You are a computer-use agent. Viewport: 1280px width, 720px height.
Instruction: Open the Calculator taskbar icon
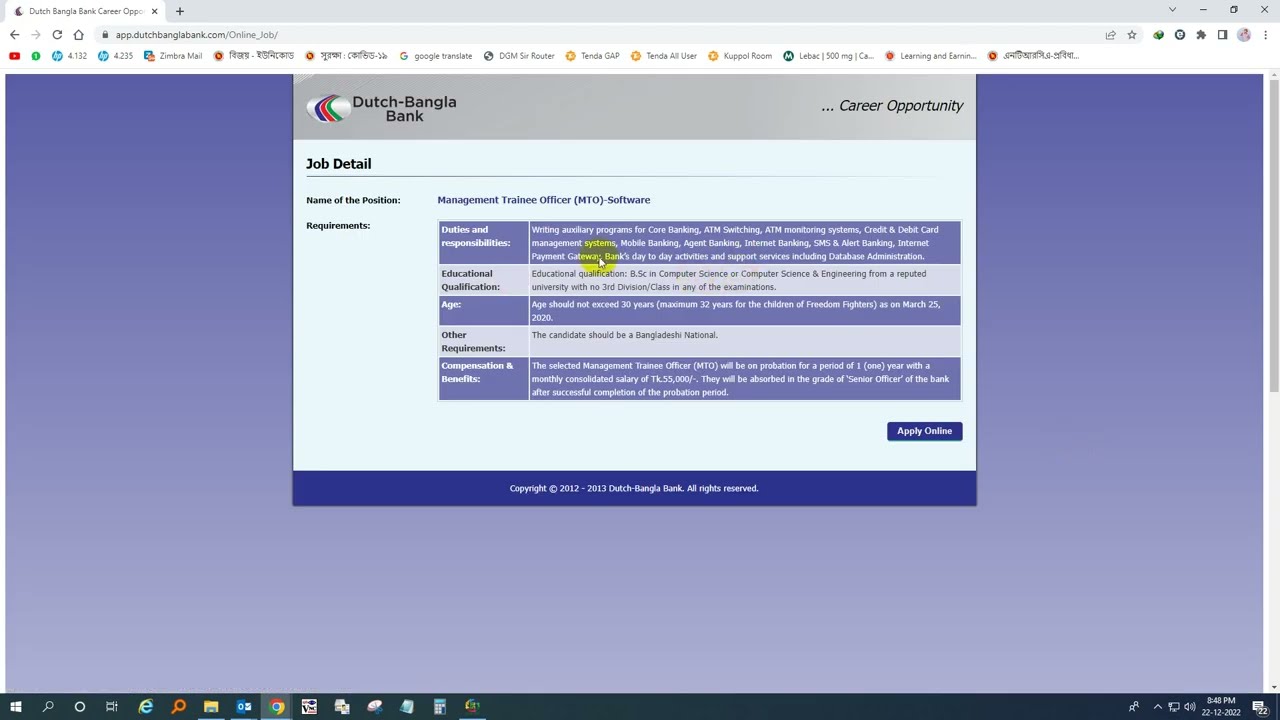tap(439, 707)
